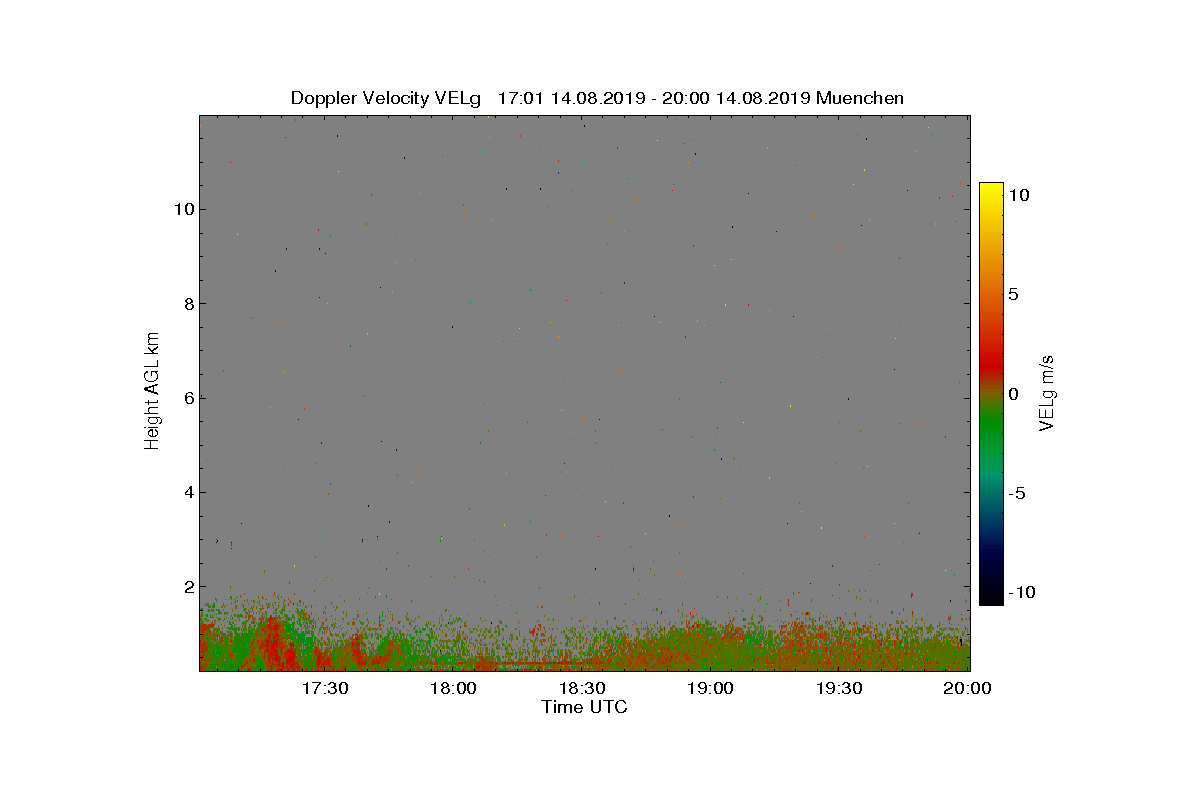Click the 17:30 time tick label
Viewport: 1200px width, 800px height.
click(324, 689)
